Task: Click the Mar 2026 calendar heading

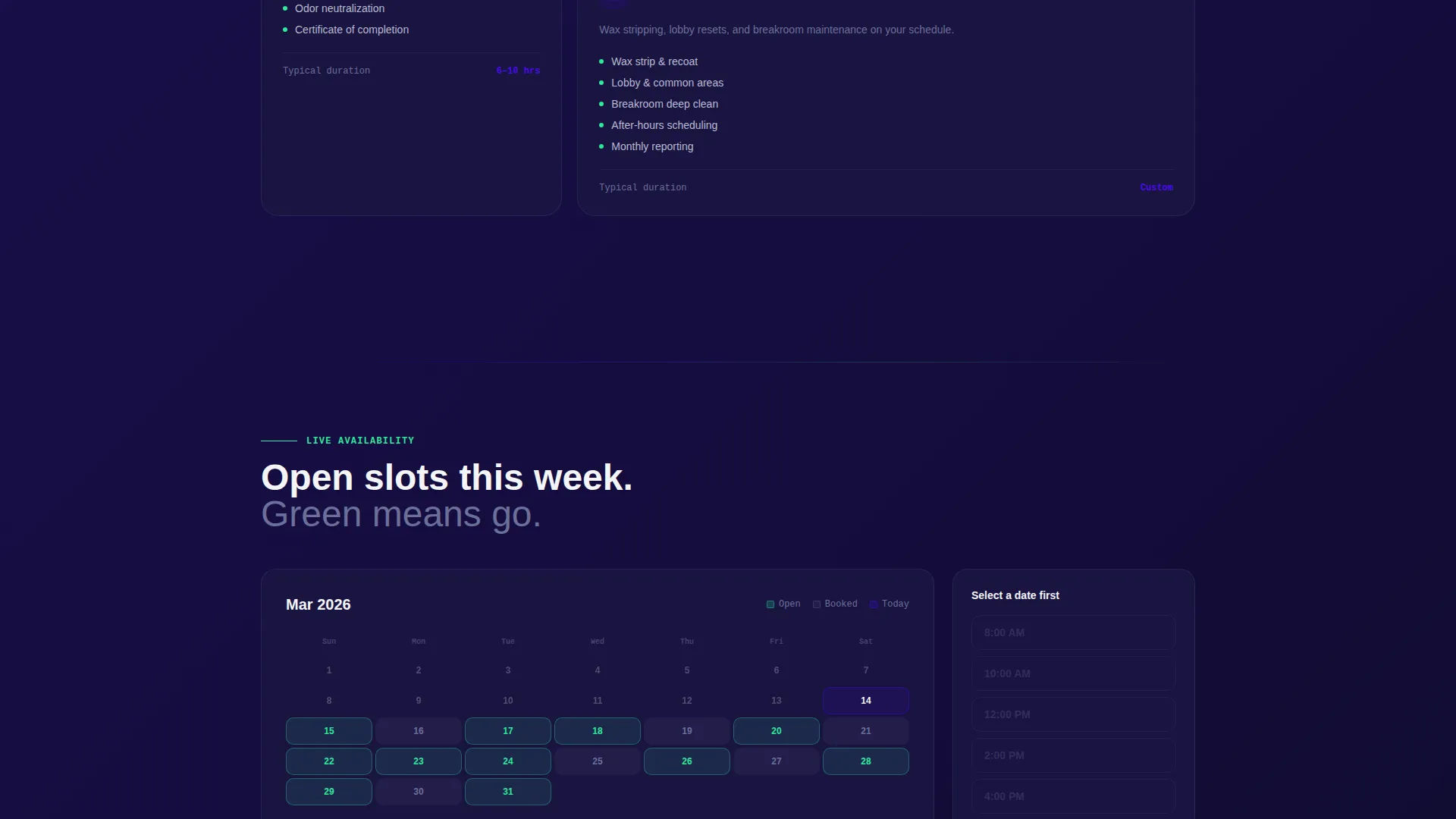Action: (318, 604)
